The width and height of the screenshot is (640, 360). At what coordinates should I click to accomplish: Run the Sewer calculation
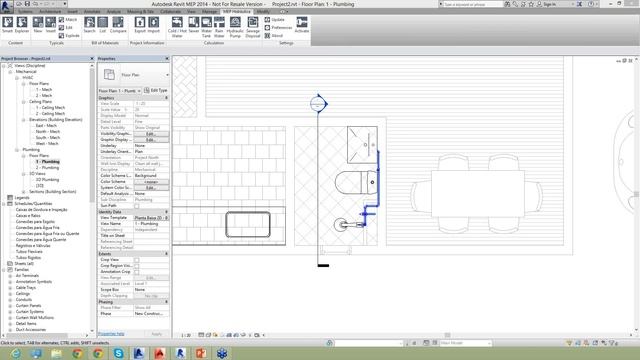pos(193,25)
